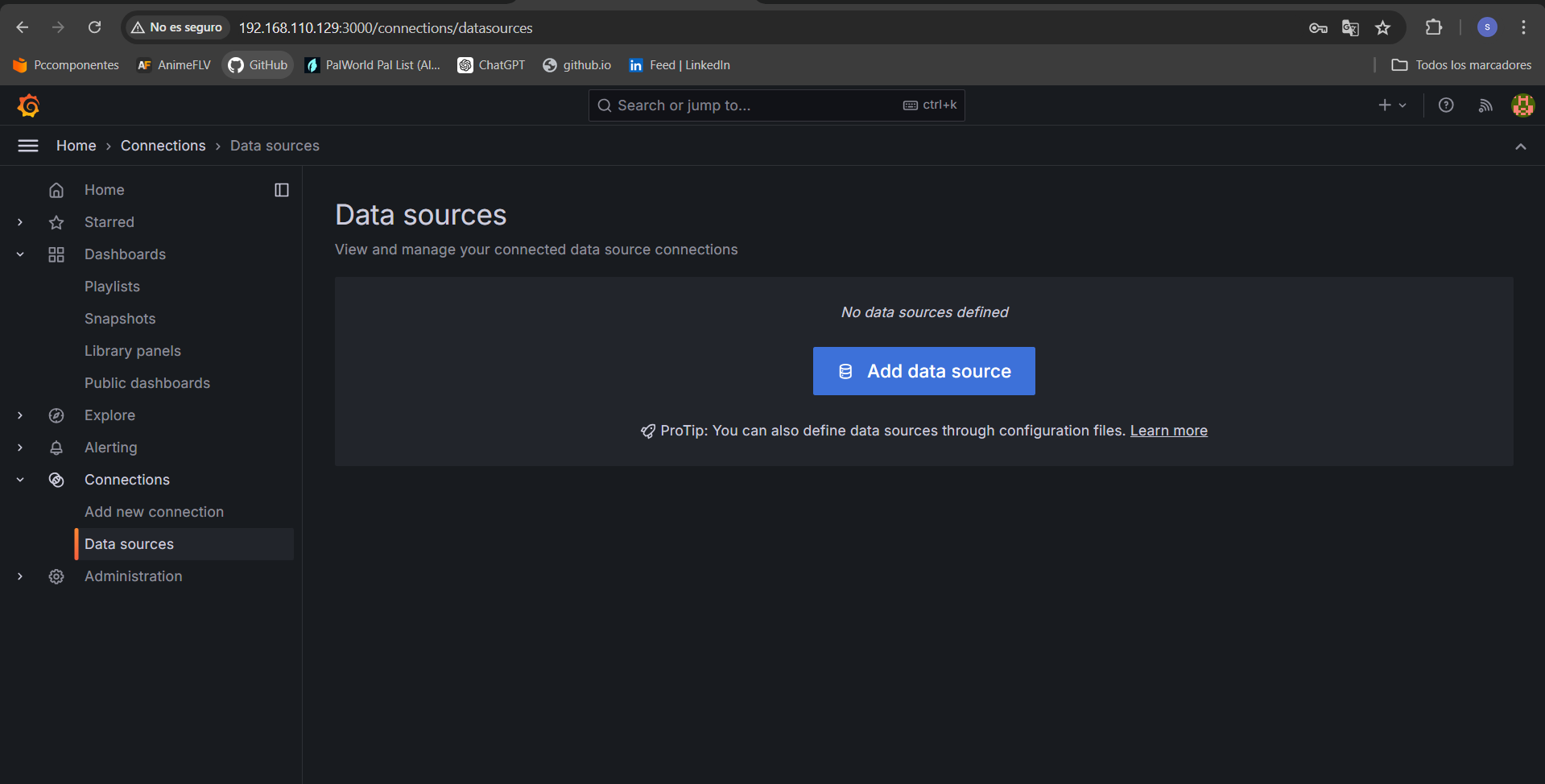Reload the page with the refresh icon
The width and height of the screenshot is (1545, 784).
(x=95, y=27)
